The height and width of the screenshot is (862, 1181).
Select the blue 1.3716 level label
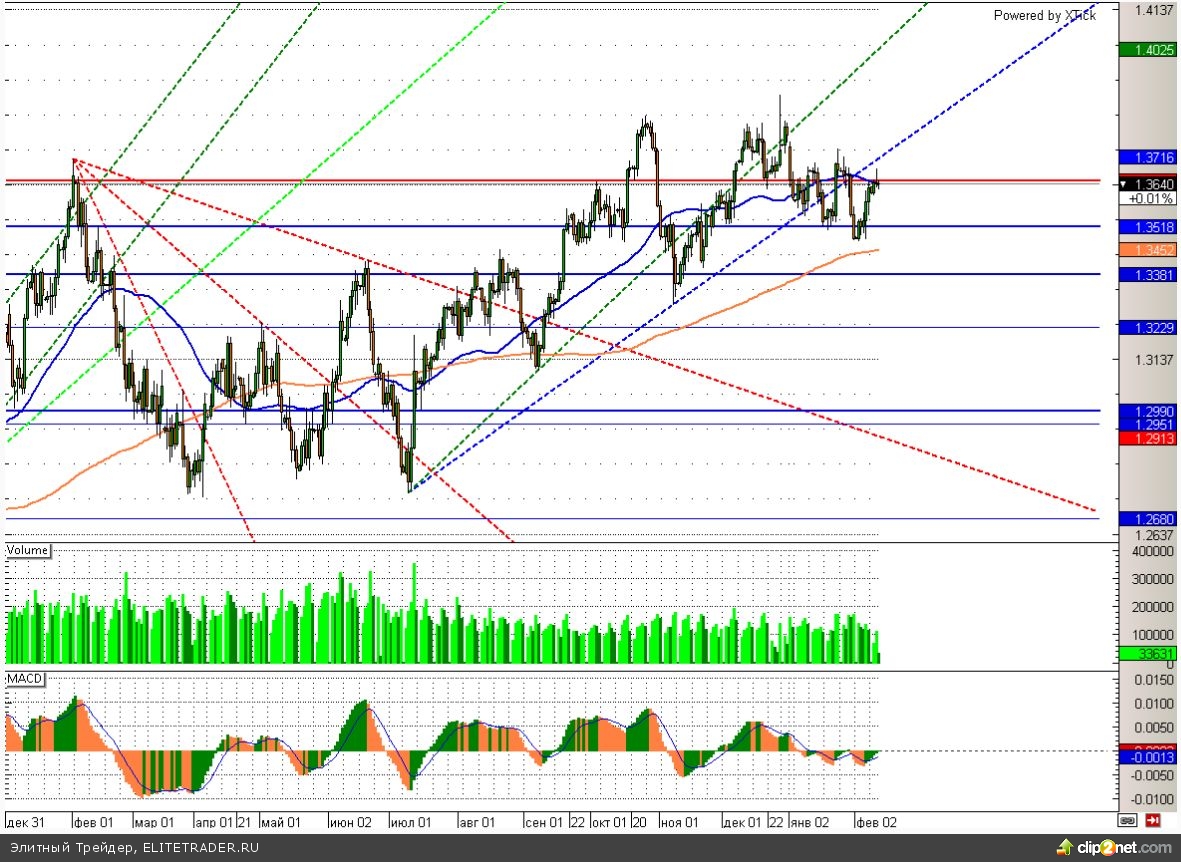1147,157
